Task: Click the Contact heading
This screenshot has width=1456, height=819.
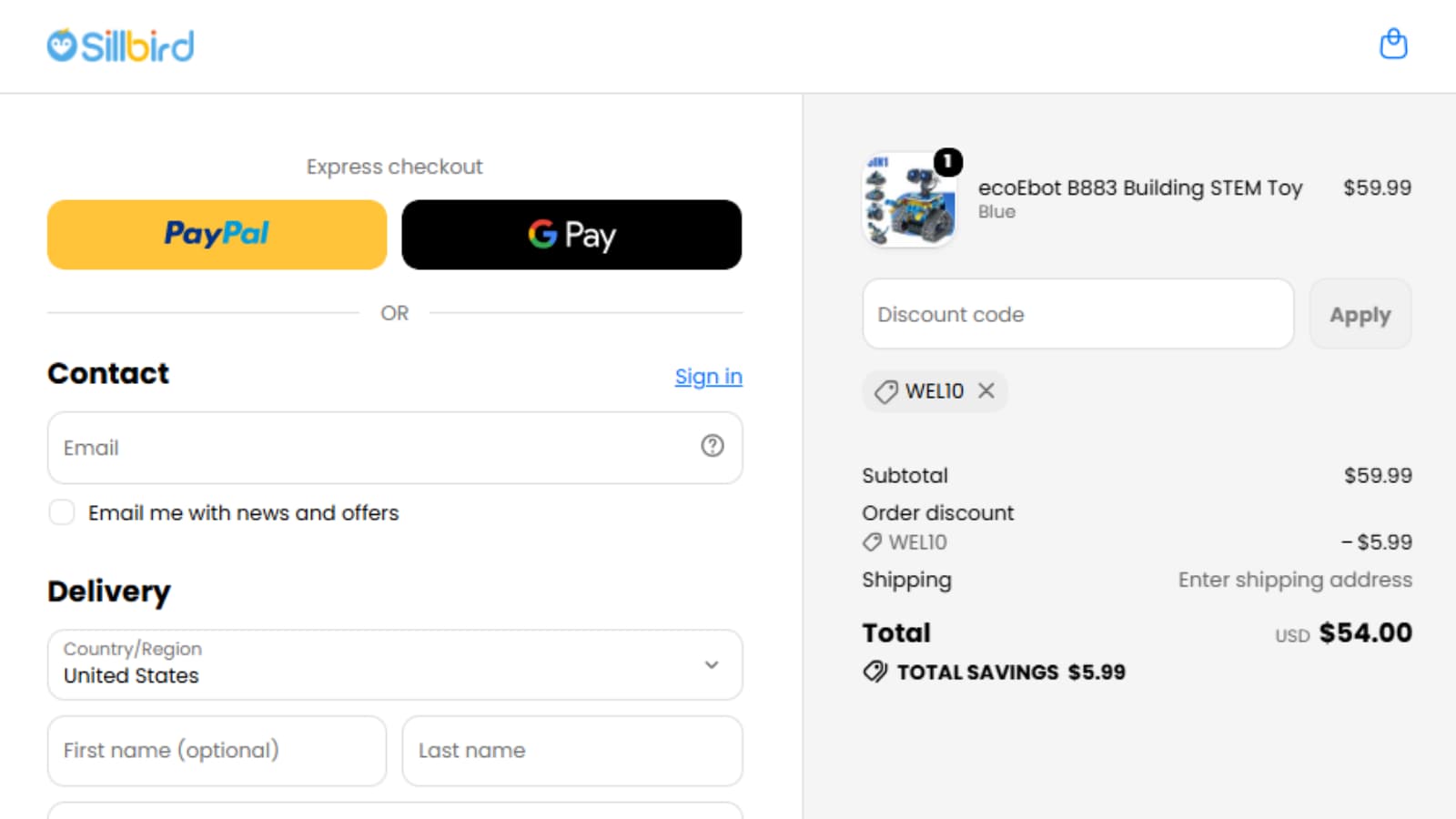Action: pos(108,373)
